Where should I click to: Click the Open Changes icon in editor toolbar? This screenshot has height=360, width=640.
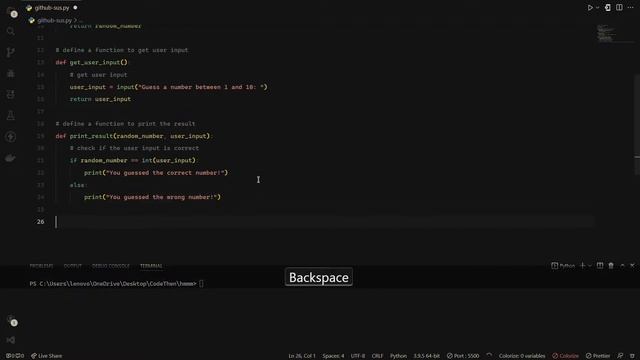tap(608, 8)
